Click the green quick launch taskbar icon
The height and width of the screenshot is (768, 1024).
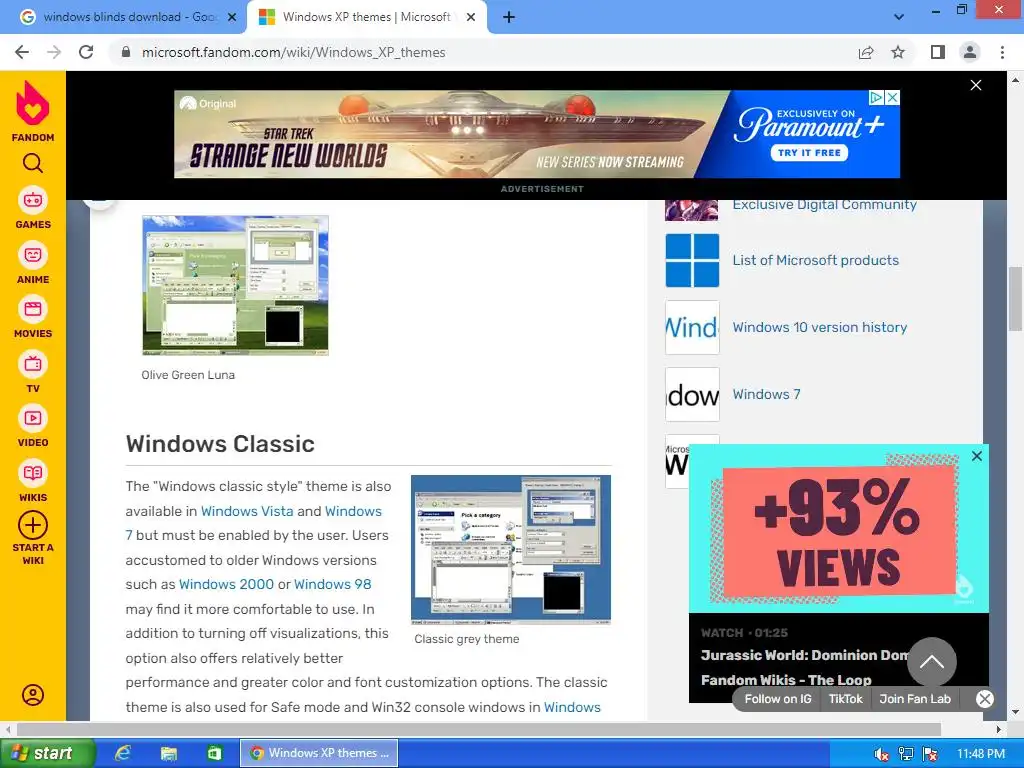click(x=214, y=753)
